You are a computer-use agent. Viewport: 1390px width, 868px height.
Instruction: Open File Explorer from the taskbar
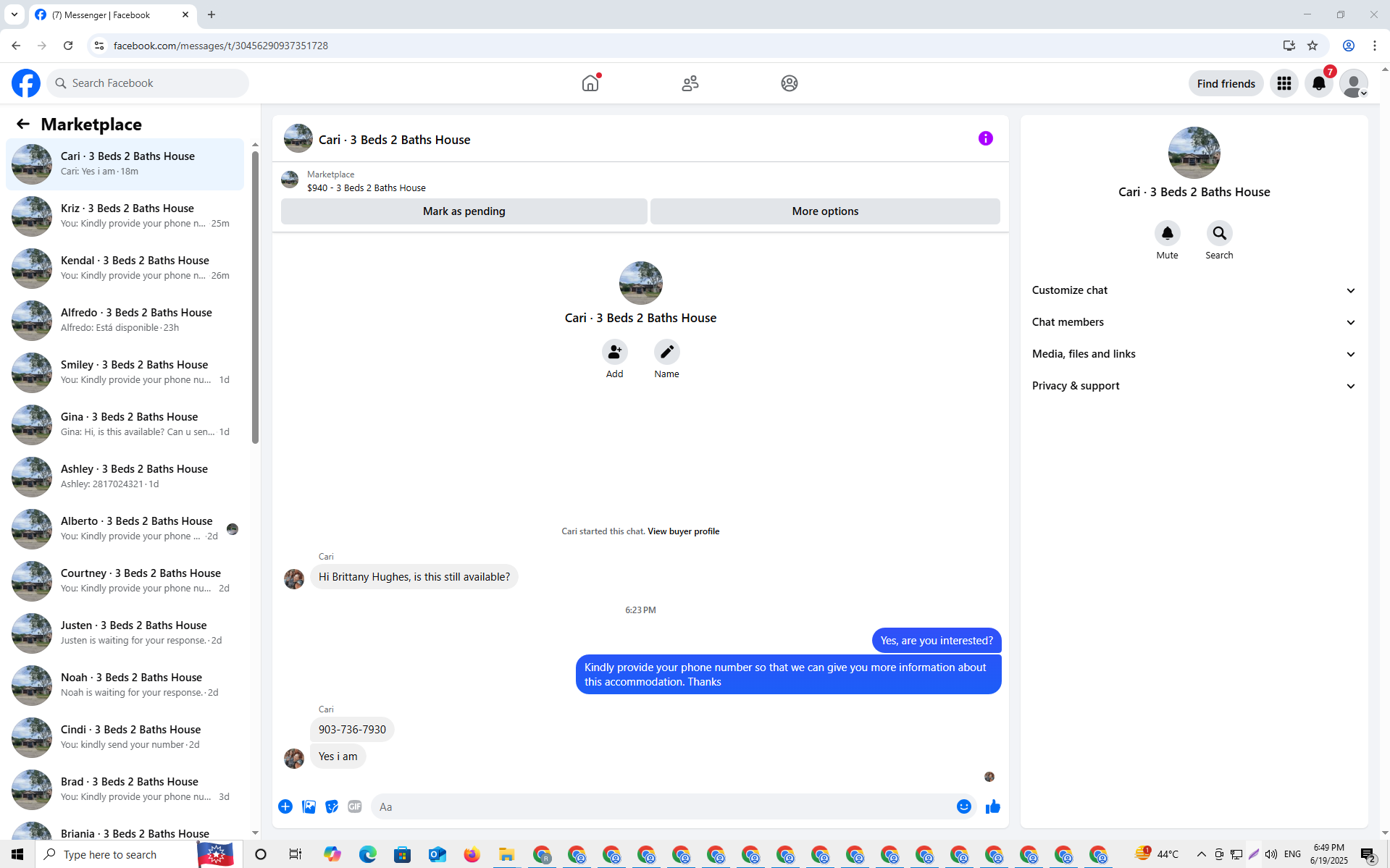click(507, 854)
